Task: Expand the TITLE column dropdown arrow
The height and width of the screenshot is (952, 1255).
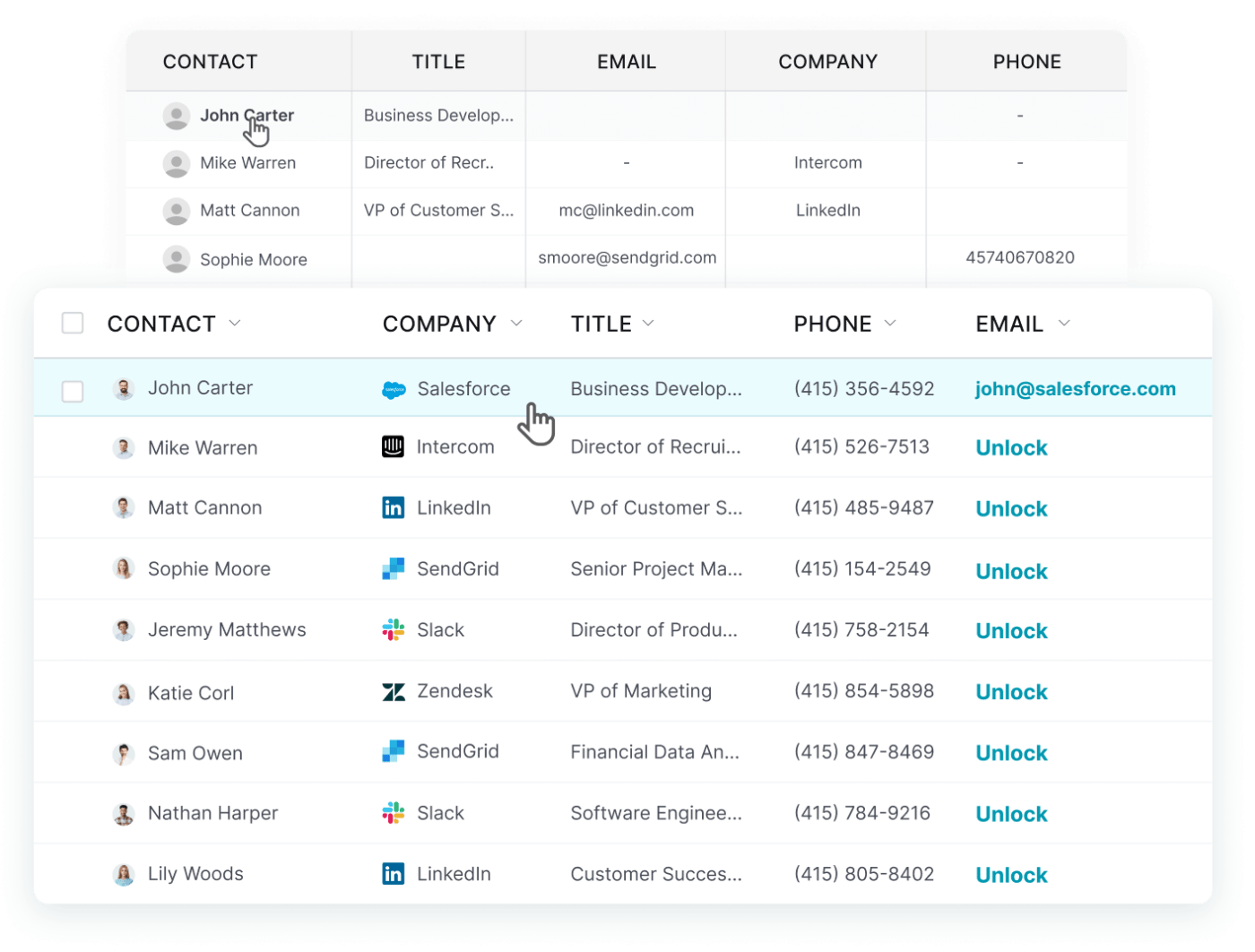Action: 648,324
